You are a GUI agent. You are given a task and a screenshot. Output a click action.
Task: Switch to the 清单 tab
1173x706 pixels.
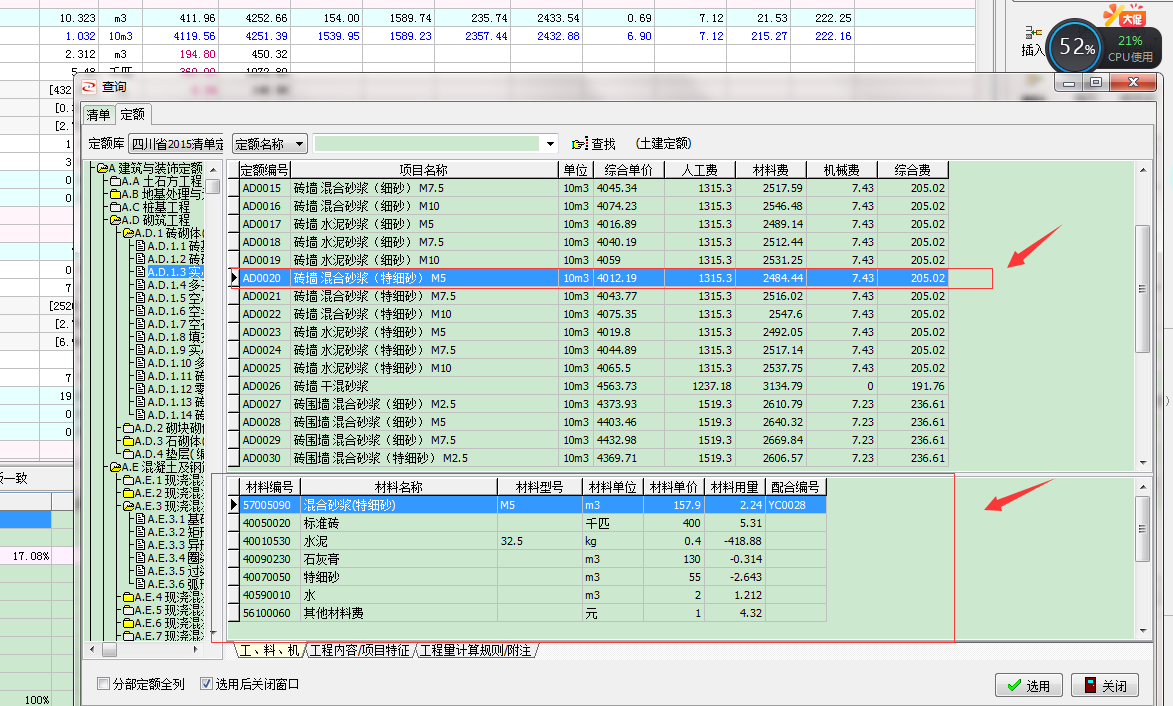[x=98, y=114]
